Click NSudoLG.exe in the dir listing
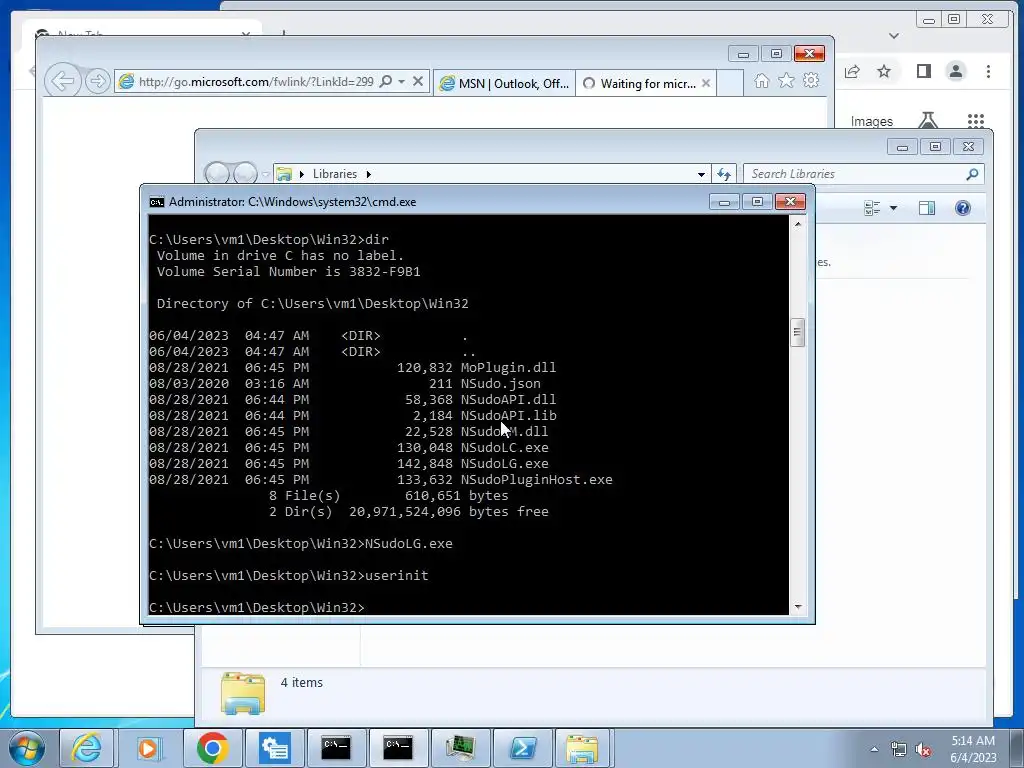This screenshot has height=768, width=1024. 505,464
